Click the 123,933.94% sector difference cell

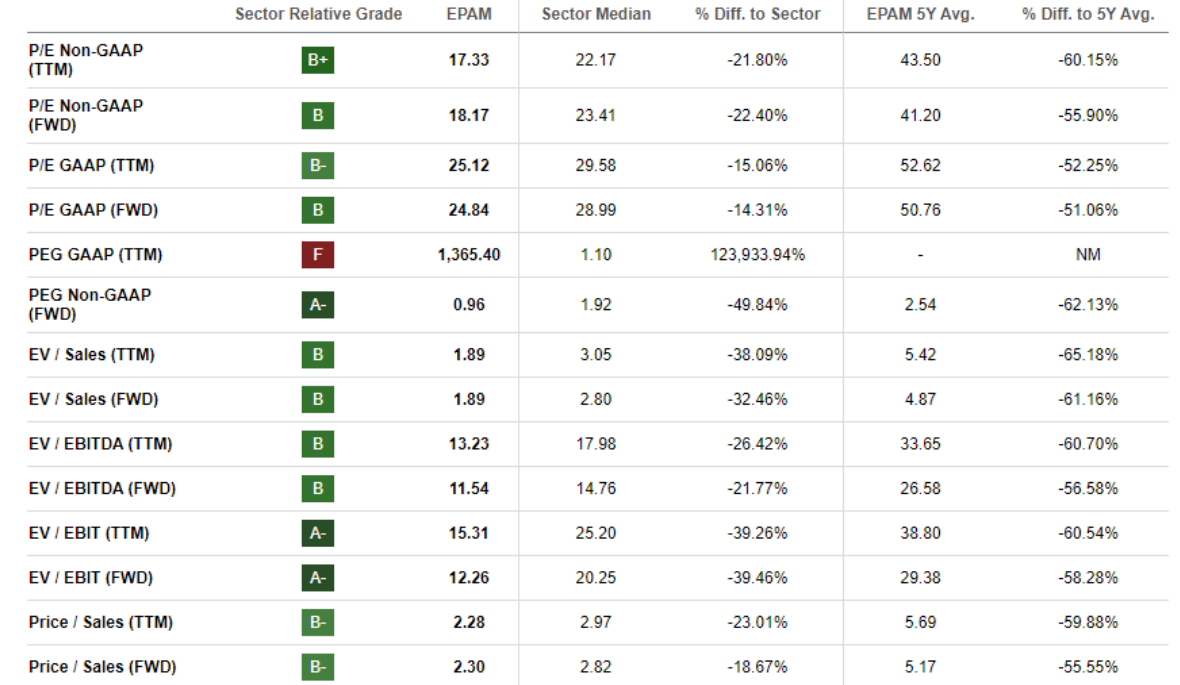point(757,255)
